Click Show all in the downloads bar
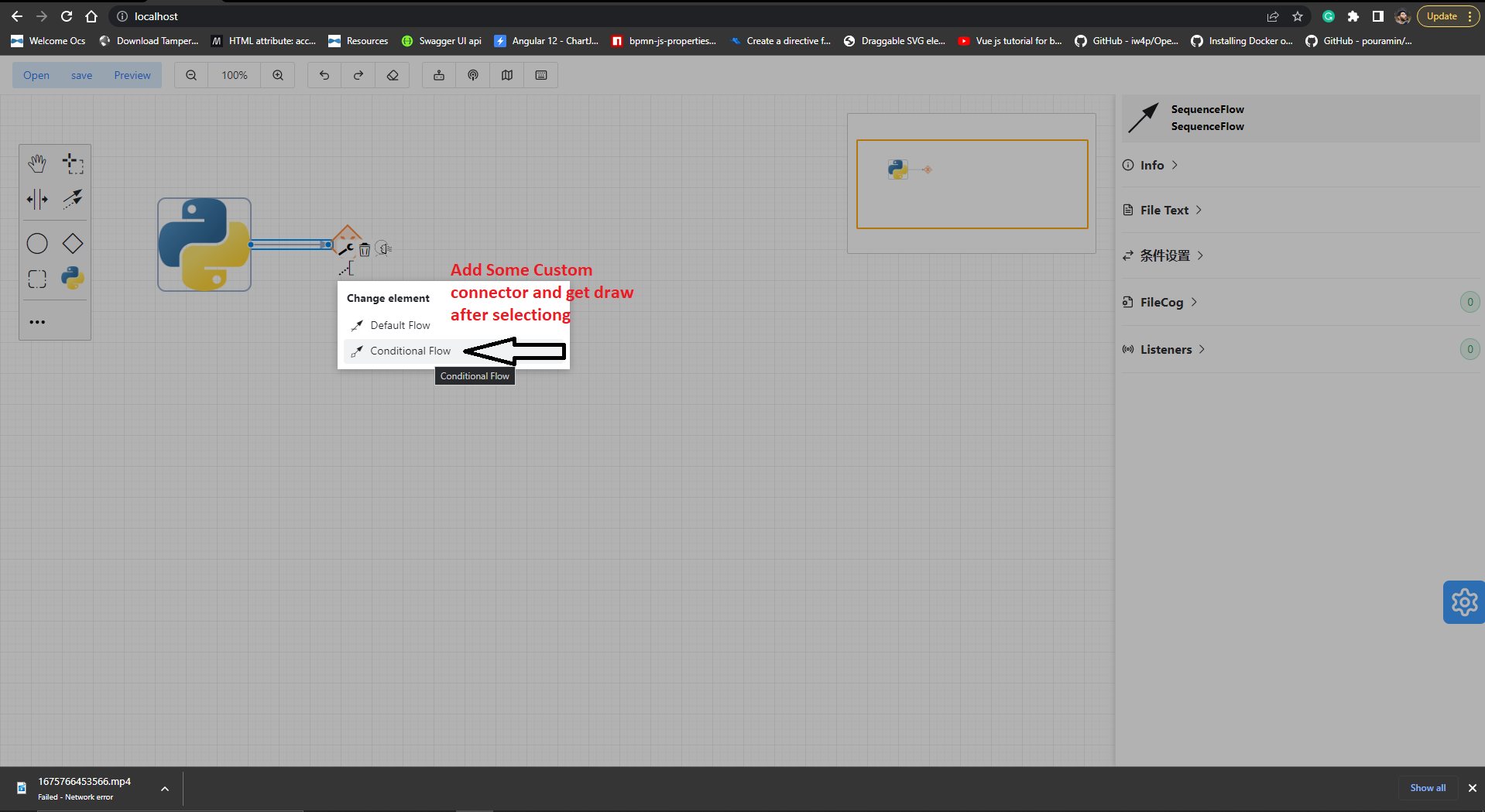Screen dimensions: 1485x812 [1427, 787]
